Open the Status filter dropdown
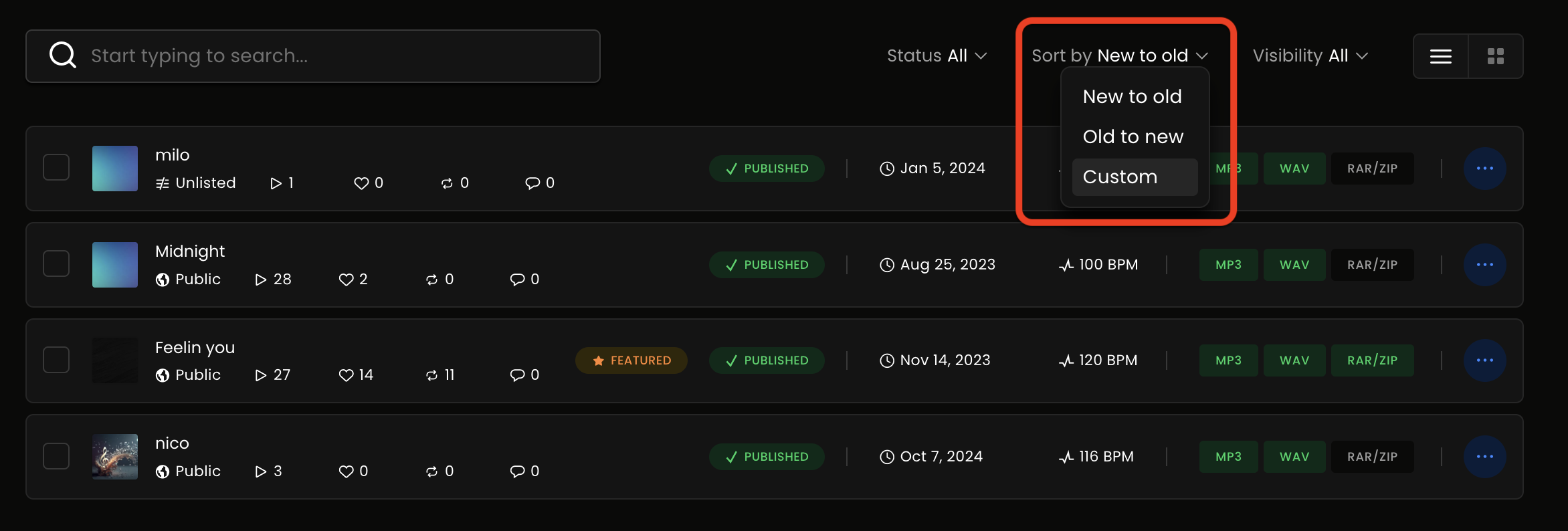 coord(937,56)
